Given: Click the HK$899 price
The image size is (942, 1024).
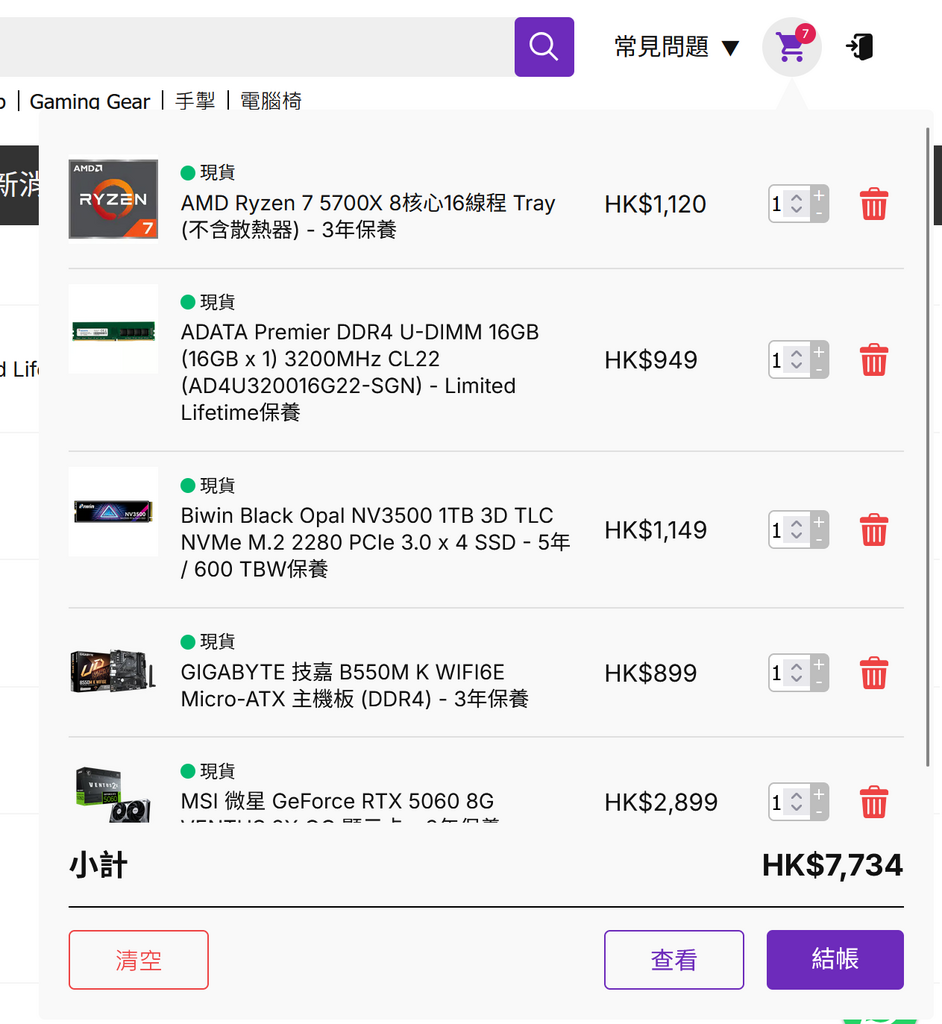Looking at the screenshot, I should click(651, 673).
